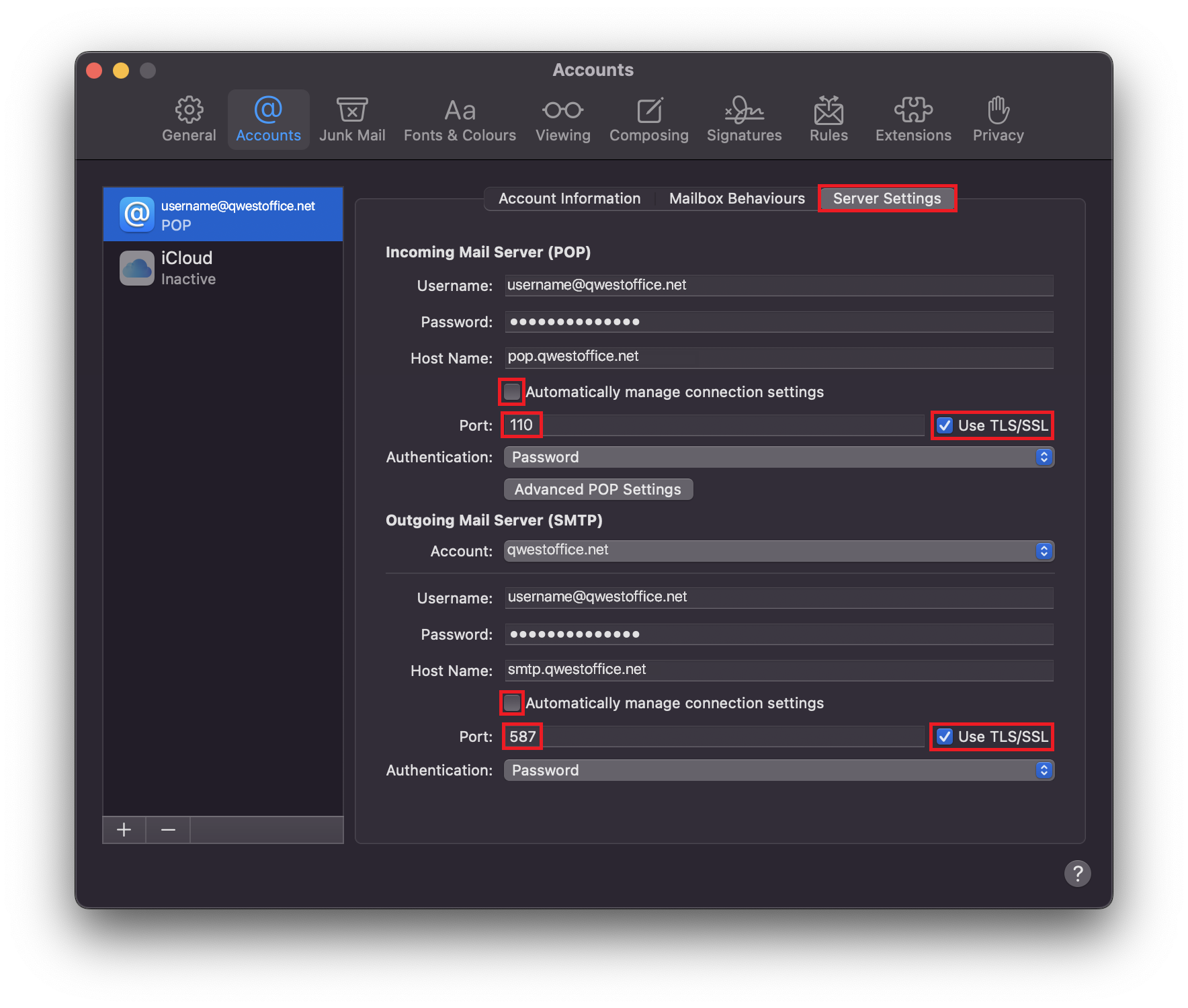Click the incoming Host Name field

pyautogui.click(x=778, y=358)
